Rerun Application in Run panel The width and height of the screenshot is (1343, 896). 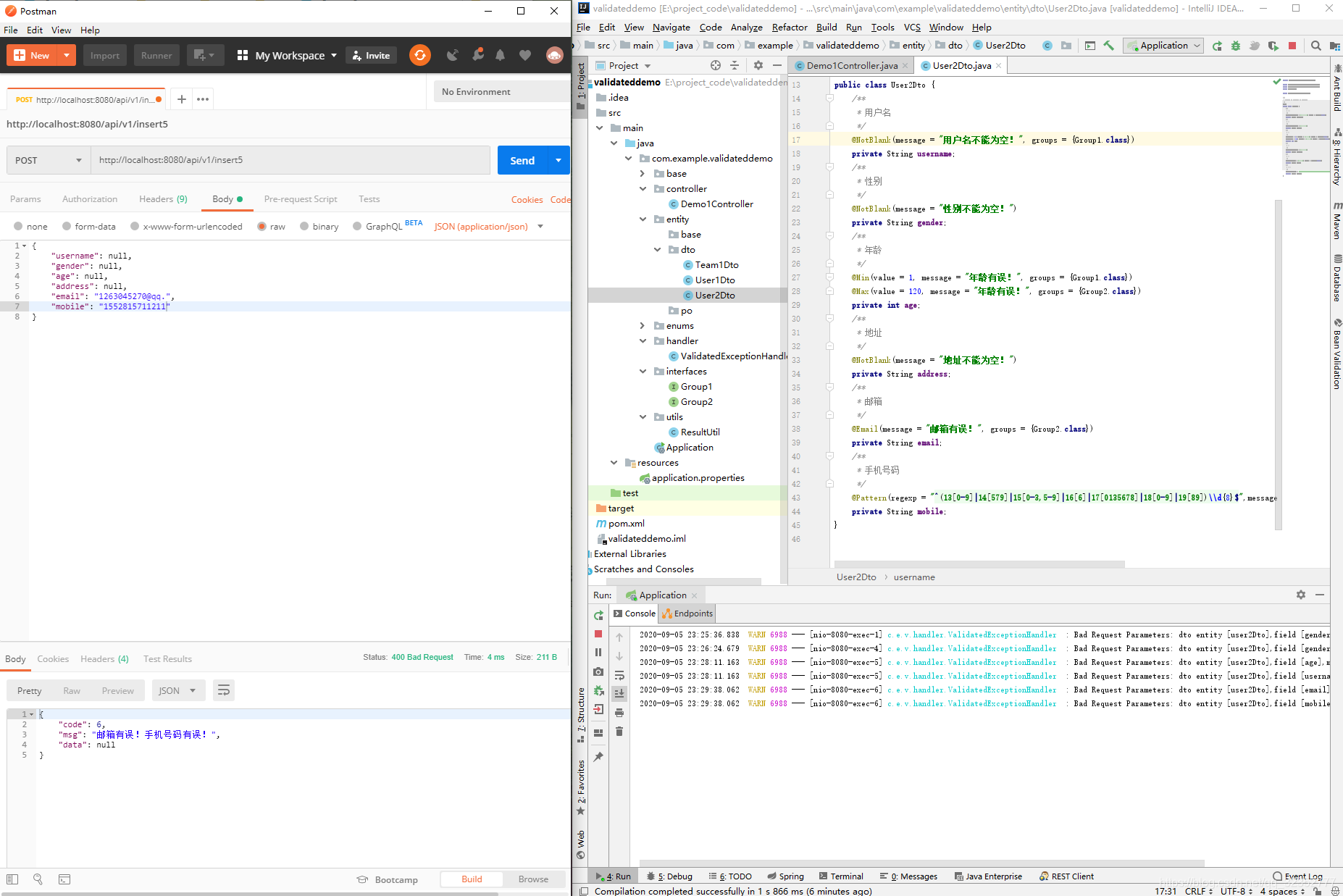pos(598,615)
